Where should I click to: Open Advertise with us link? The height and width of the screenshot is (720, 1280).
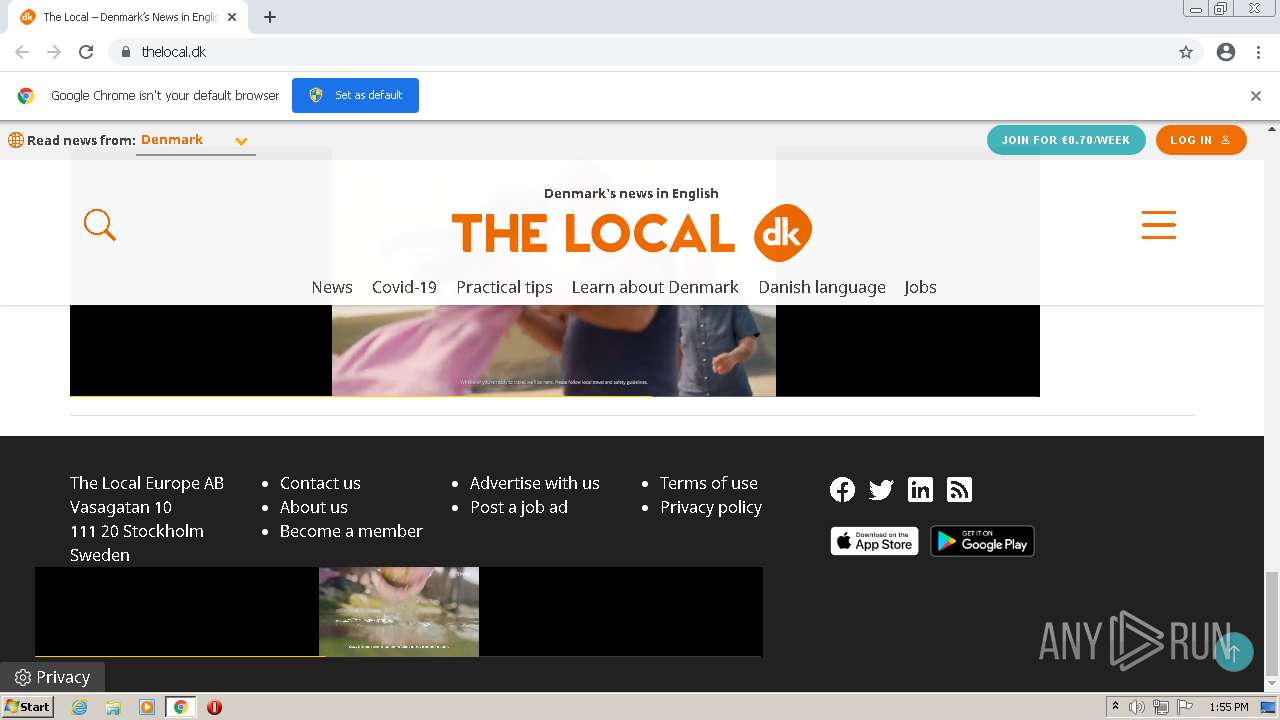click(535, 483)
